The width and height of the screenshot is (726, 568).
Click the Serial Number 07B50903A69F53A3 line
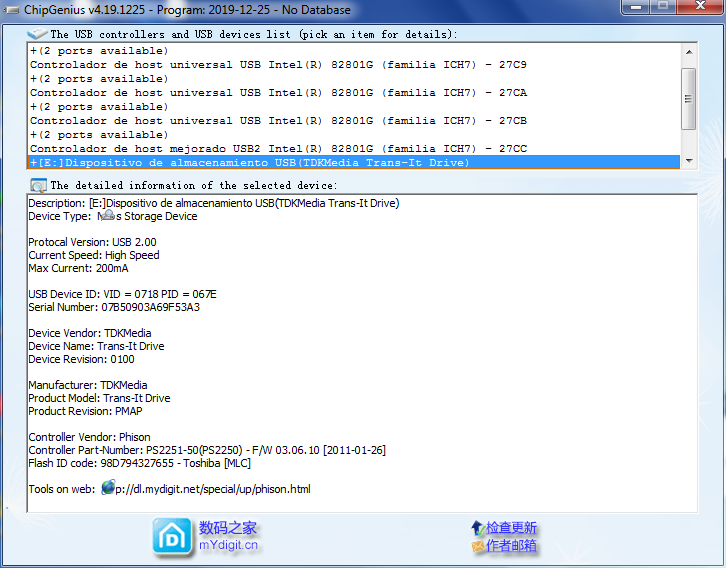pyautogui.click(x=114, y=307)
